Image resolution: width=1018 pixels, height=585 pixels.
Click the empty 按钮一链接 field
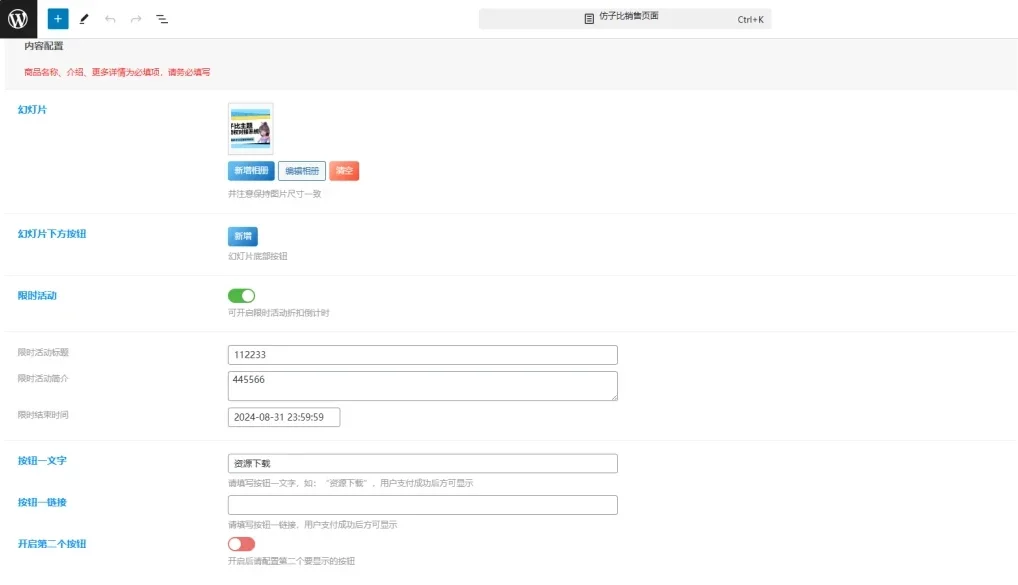(x=422, y=505)
